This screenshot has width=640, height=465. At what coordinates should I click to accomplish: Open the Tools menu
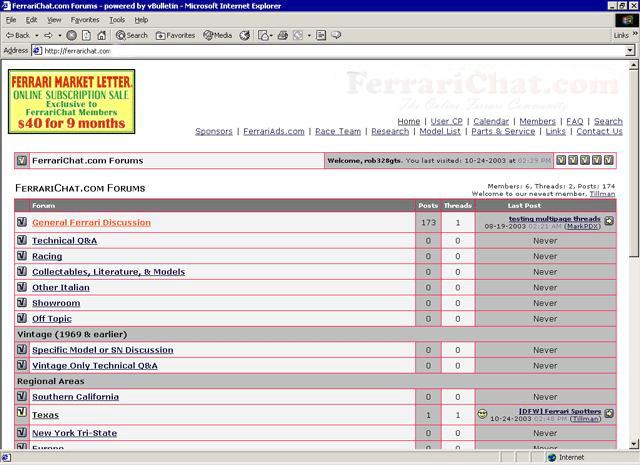(117, 20)
